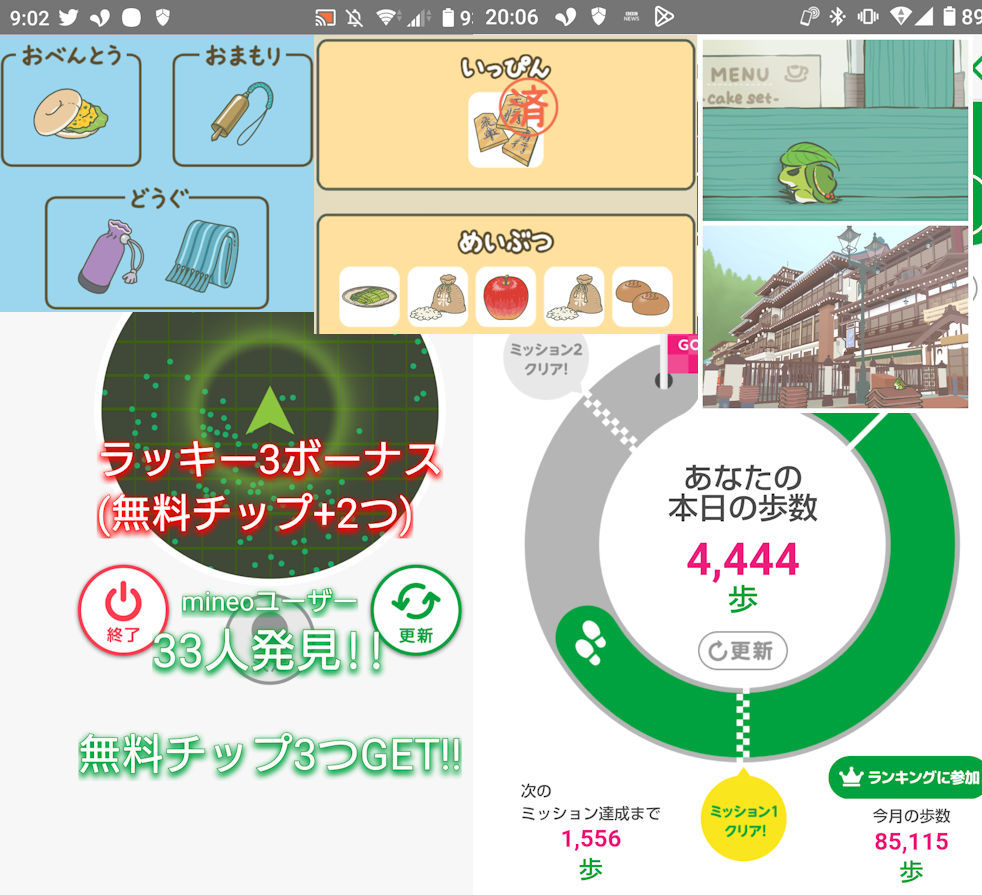Tap the green vegetable plate specialty
This screenshot has width=982, height=895.
(x=369, y=297)
